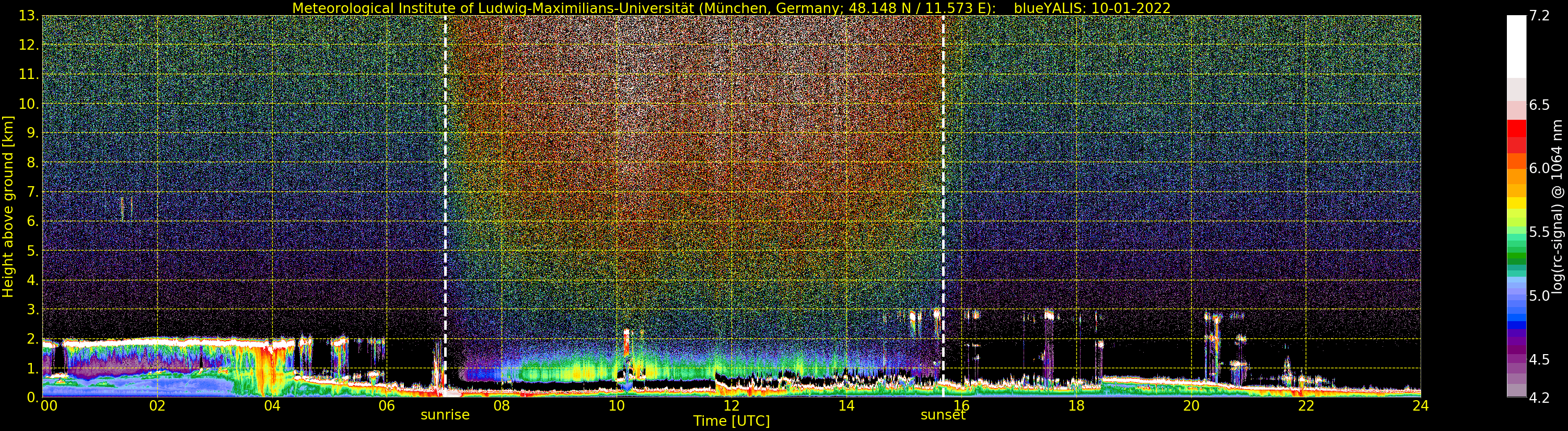Click the 'Height above ground [km]' axis label
The width and height of the screenshot is (1568, 431).
pyautogui.click(x=8, y=207)
